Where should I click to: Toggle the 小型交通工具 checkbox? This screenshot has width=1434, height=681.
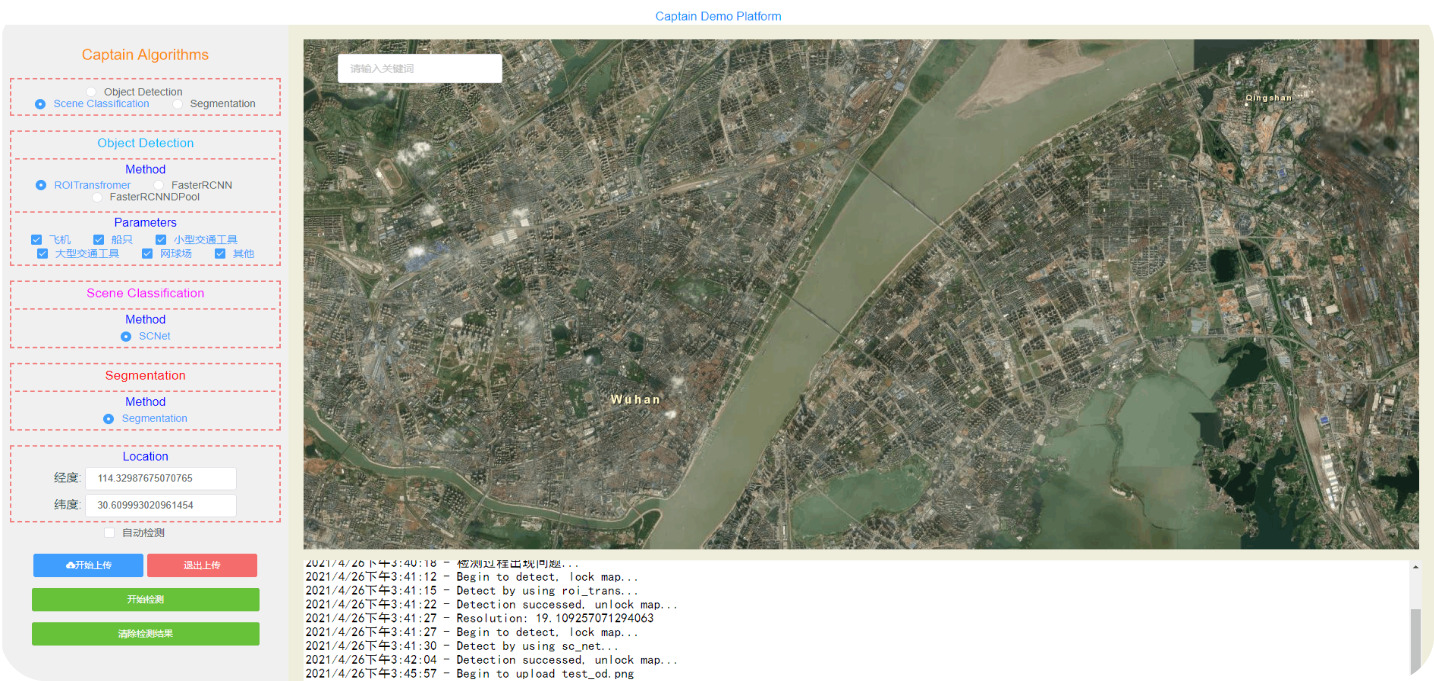point(161,240)
